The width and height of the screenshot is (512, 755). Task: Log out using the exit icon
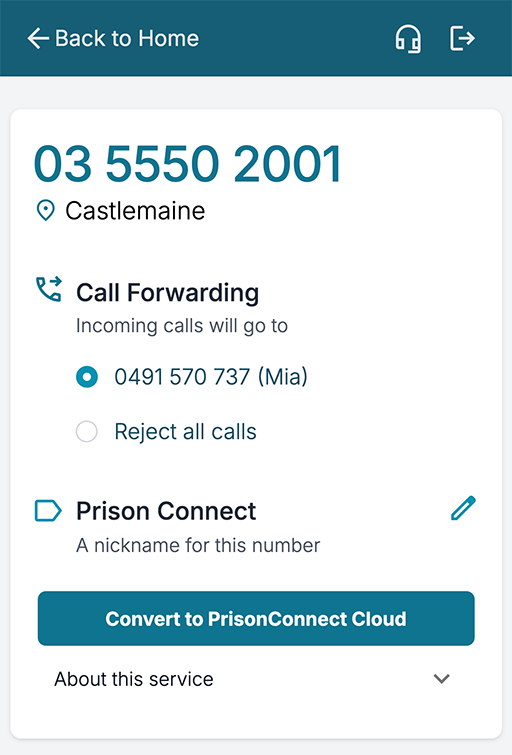click(462, 39)
